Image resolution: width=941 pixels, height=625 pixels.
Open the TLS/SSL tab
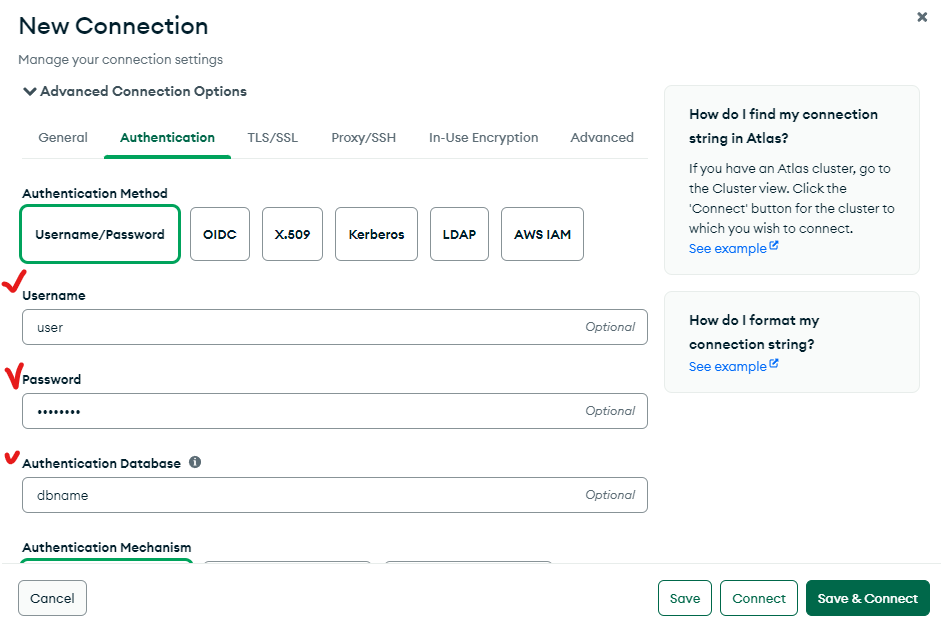click(x=272, y=137)
